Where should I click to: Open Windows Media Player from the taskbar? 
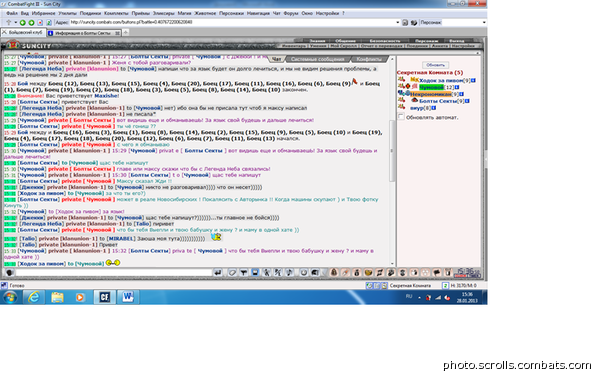pyautogui.click(x=80, y=297)
